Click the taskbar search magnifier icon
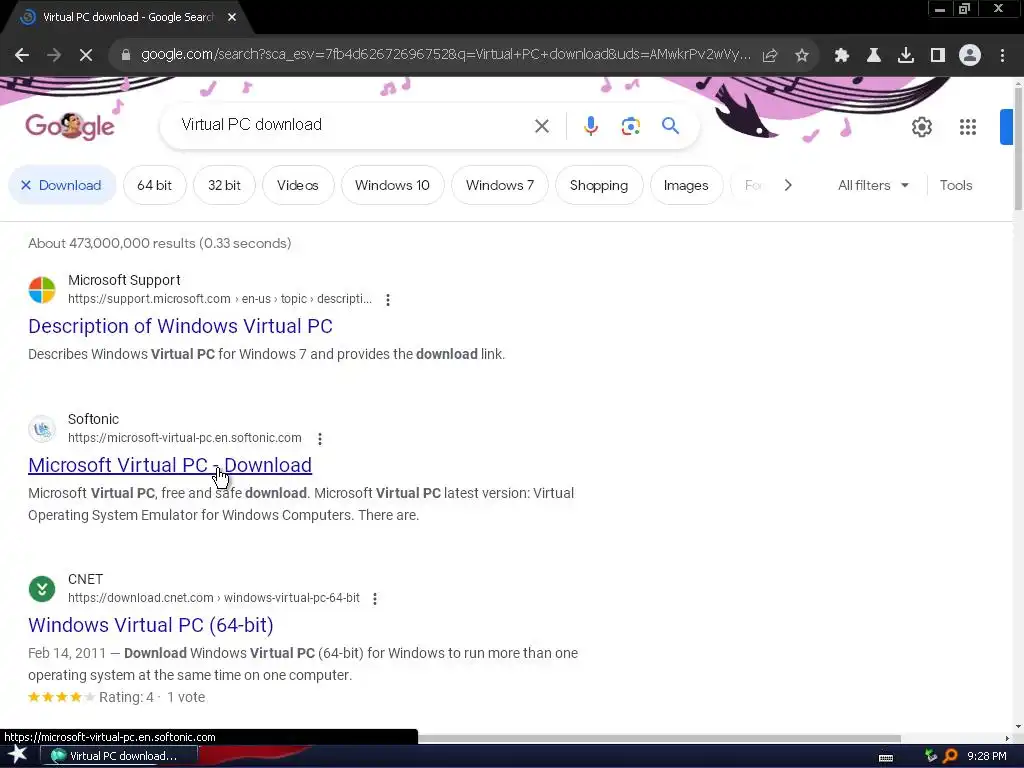The height and width of the screenshot is (768, 1024). pos(950,756)
